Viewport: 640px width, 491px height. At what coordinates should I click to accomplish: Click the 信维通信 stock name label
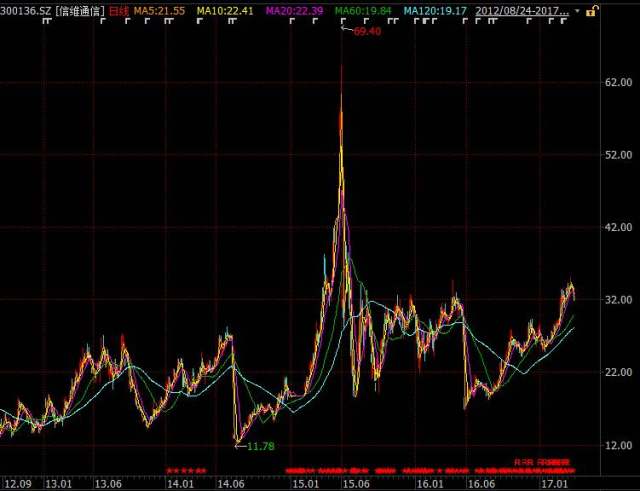click(x=81, y=10)
